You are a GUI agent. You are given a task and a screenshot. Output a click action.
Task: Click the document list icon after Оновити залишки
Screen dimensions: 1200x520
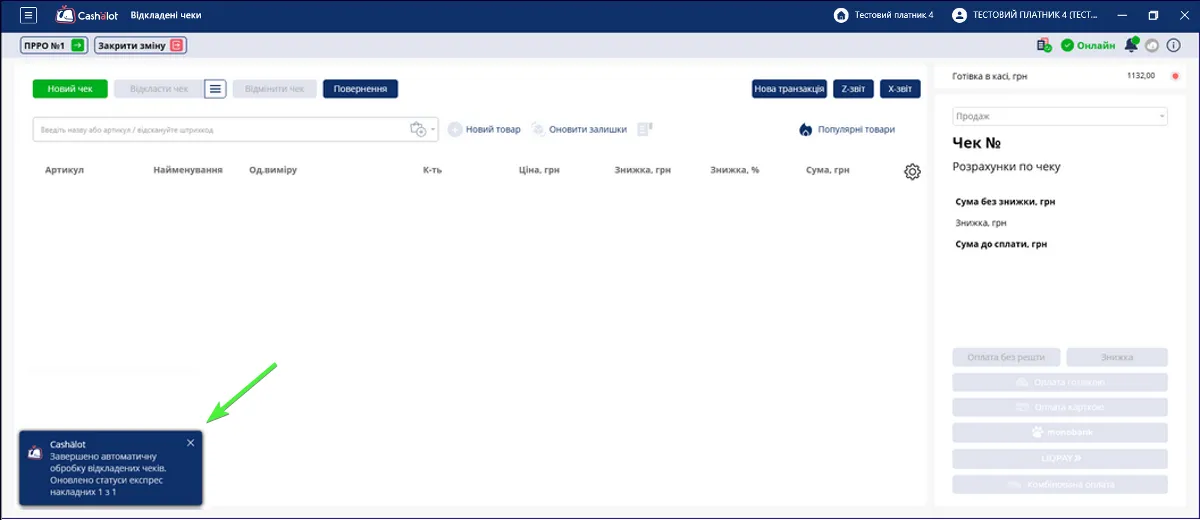point(645,129)
